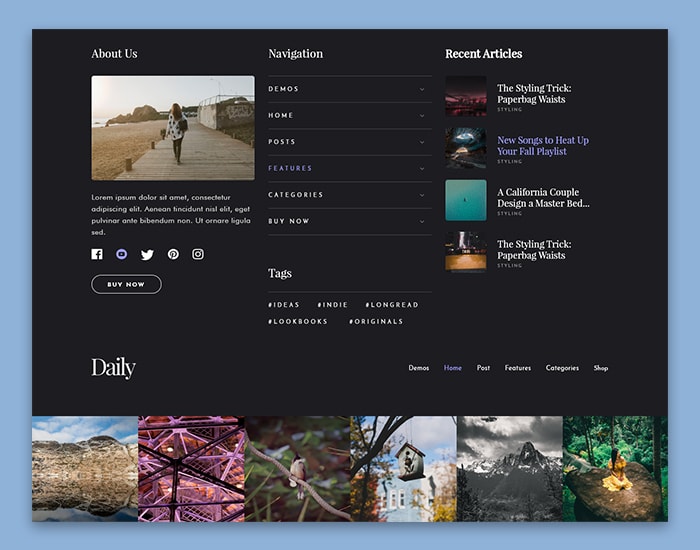Open article A California Couple Design a Master Bed
This screenshot has height=550, width=700.
tap(543, 198)
